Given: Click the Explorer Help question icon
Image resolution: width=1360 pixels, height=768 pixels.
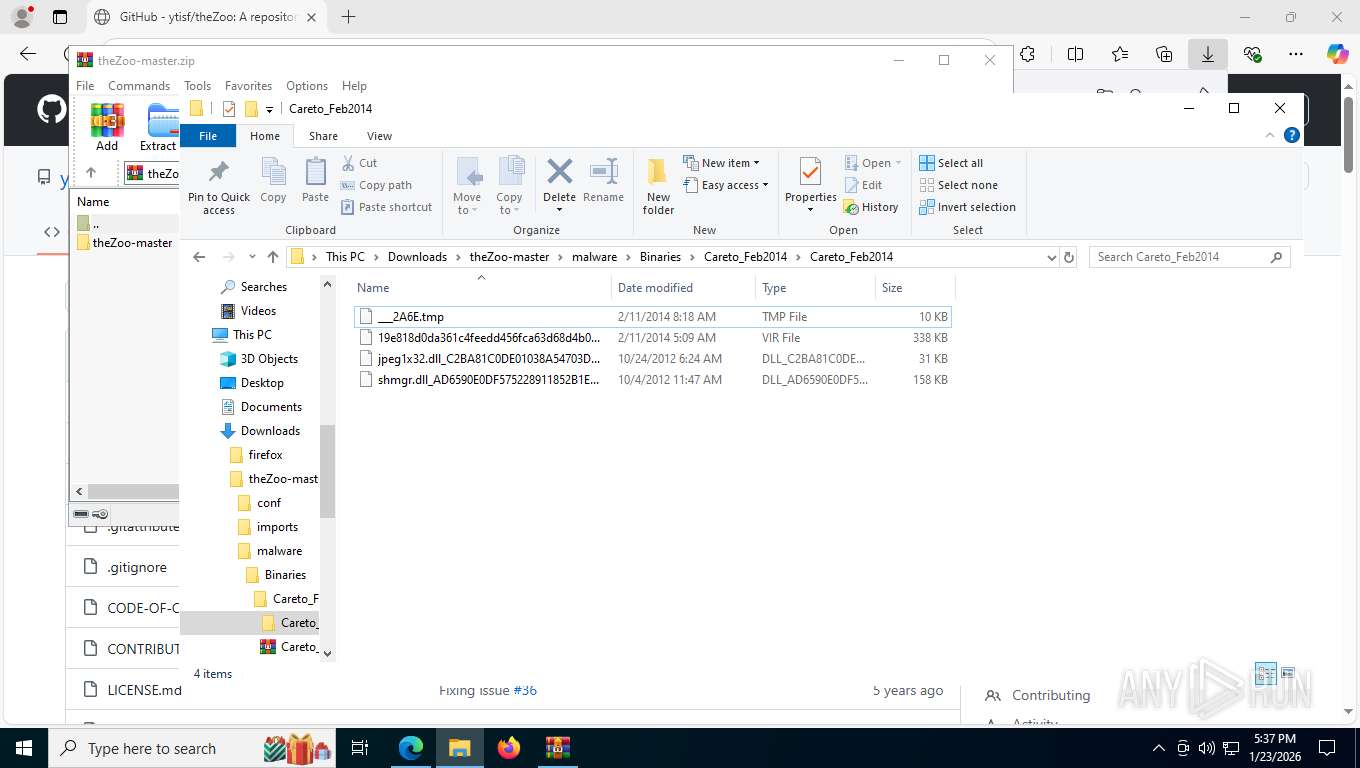Looking at the screenshot, I should point(1291,135).
